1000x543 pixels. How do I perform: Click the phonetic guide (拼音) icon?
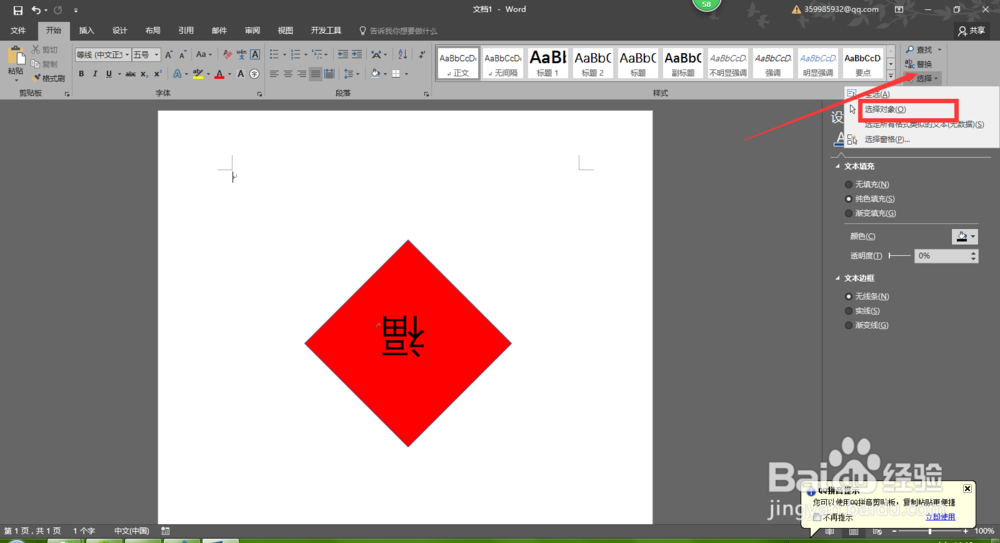pos(241,55)
